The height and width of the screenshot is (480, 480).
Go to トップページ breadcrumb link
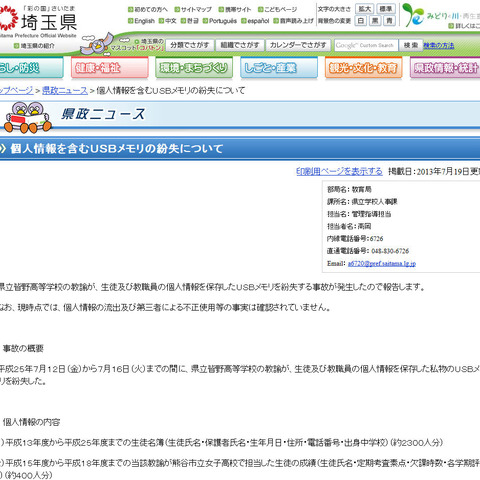16,90
